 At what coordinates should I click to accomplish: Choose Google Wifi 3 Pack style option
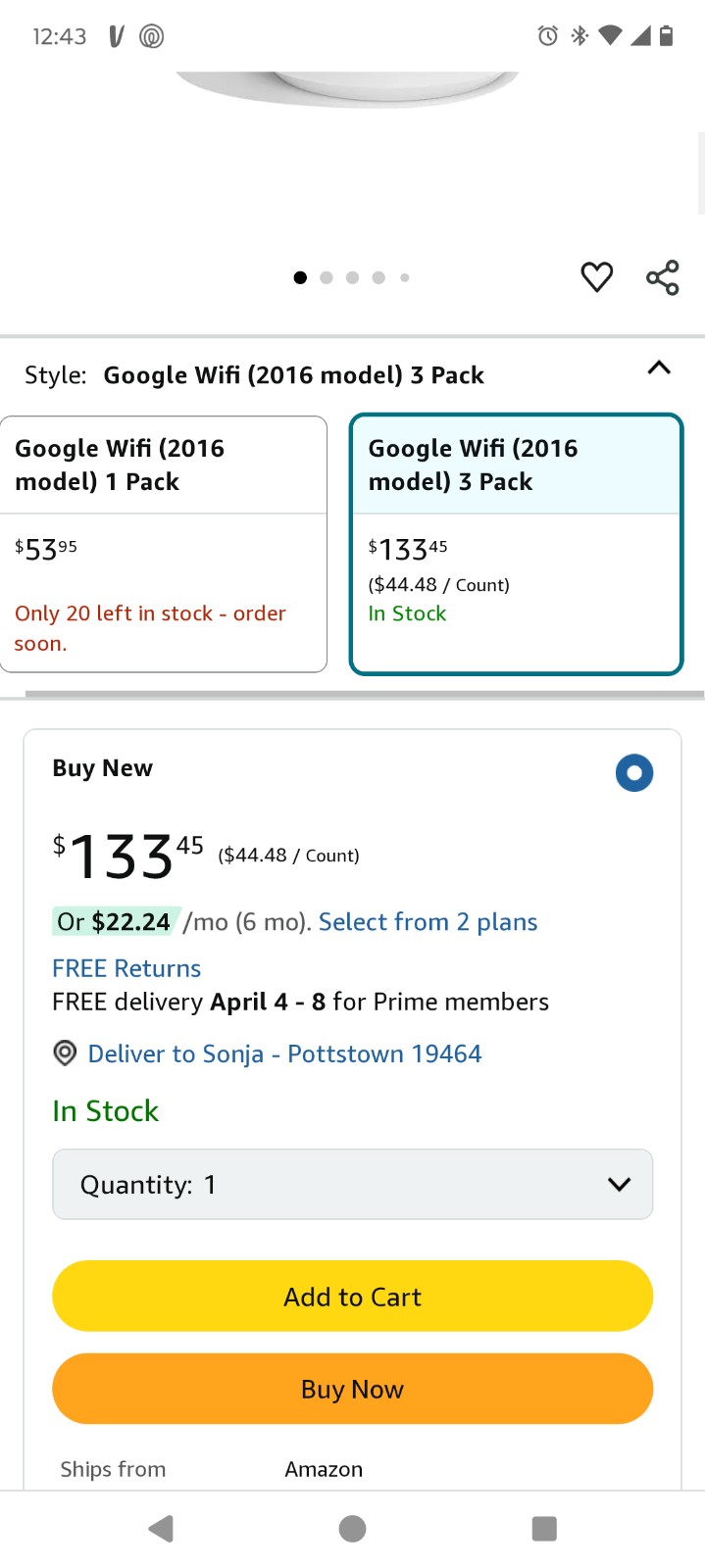point(516,544)
